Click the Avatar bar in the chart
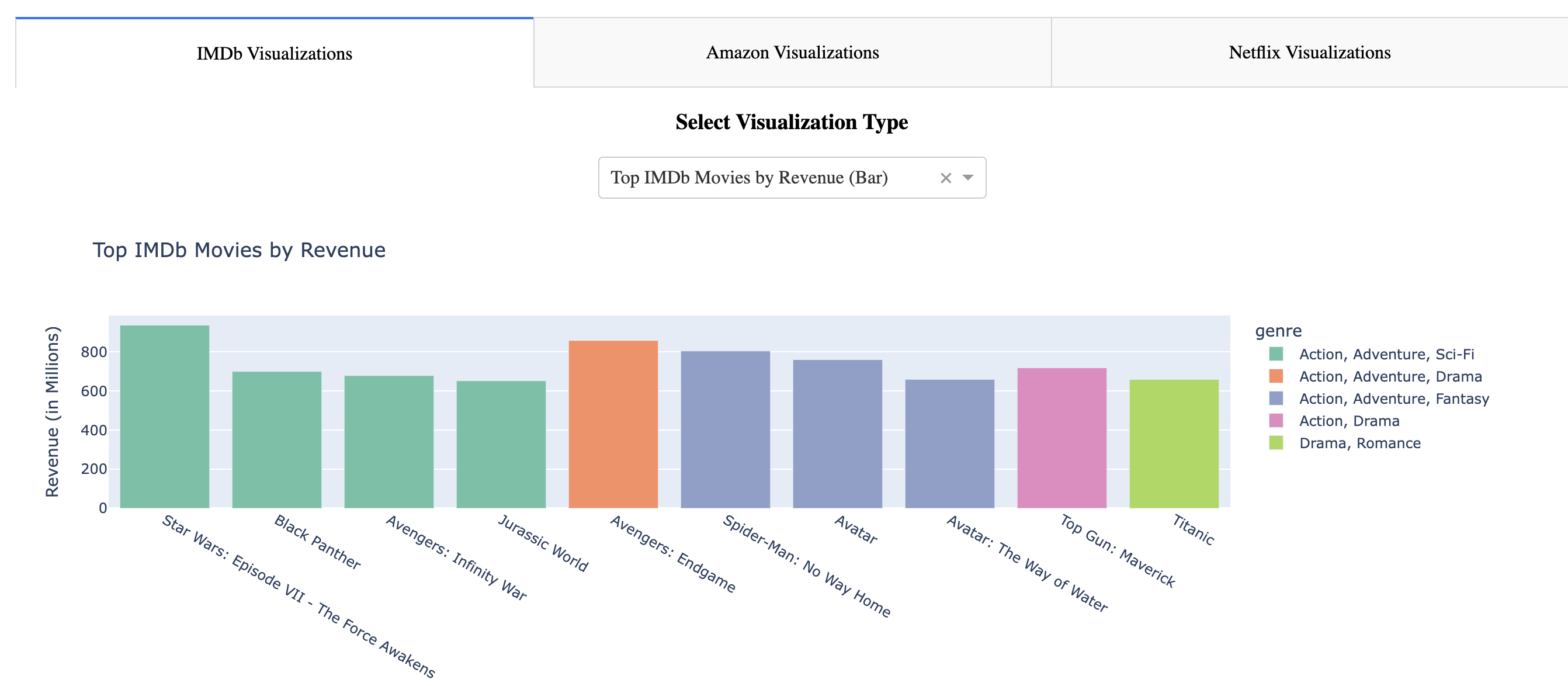Image resolution: width=1568 pixels, height=686 pixels. tap(837, 434)
